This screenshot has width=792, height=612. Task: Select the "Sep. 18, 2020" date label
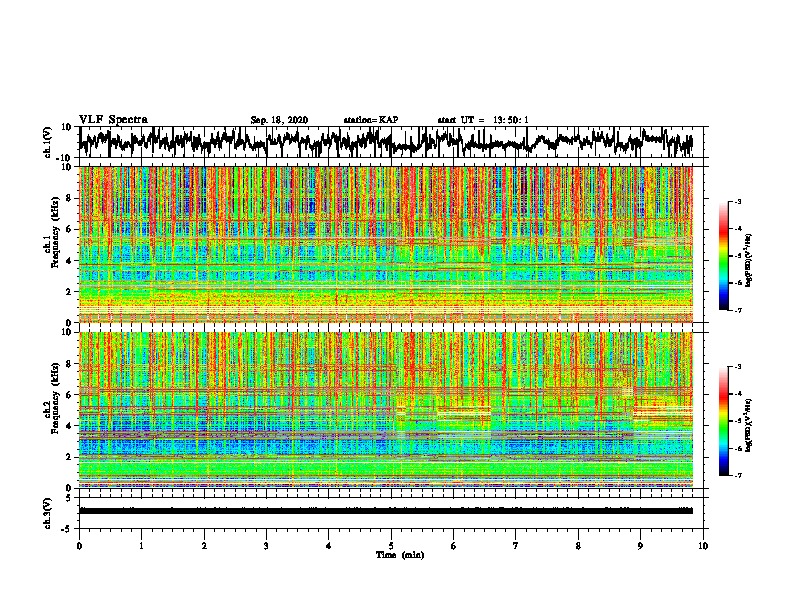point(279,120)
